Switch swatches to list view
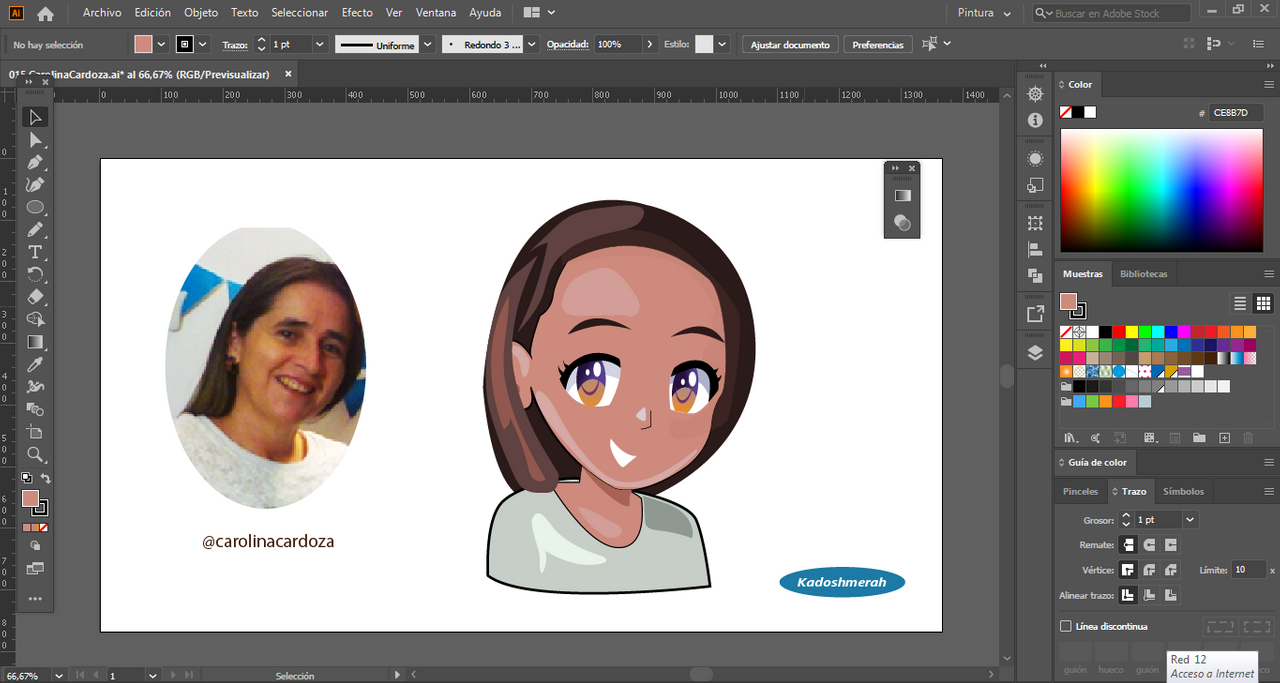The image size is (1280, 683). 1240,303
